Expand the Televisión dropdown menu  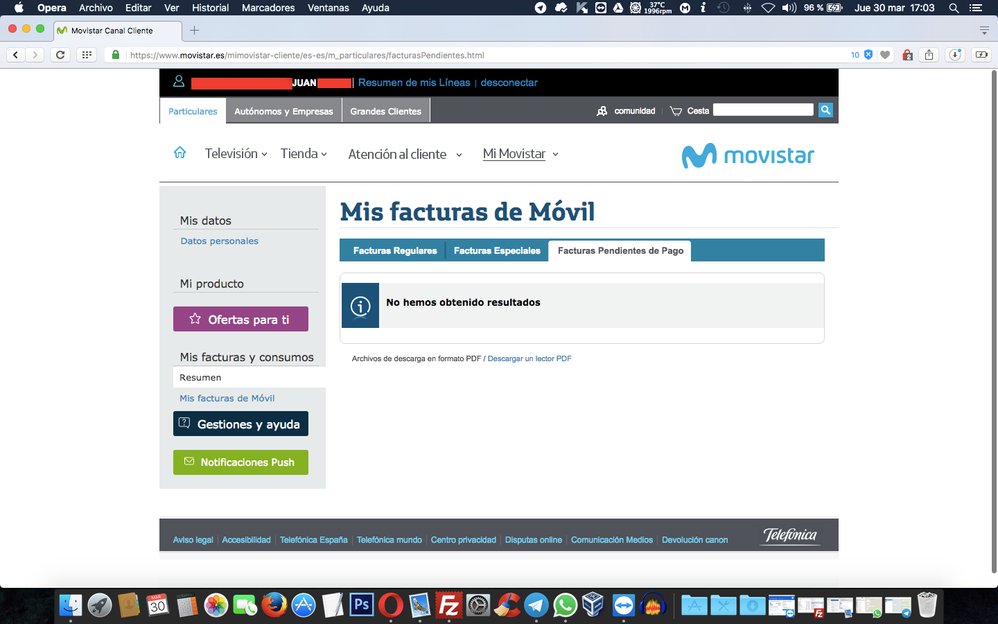pos(236,154)
